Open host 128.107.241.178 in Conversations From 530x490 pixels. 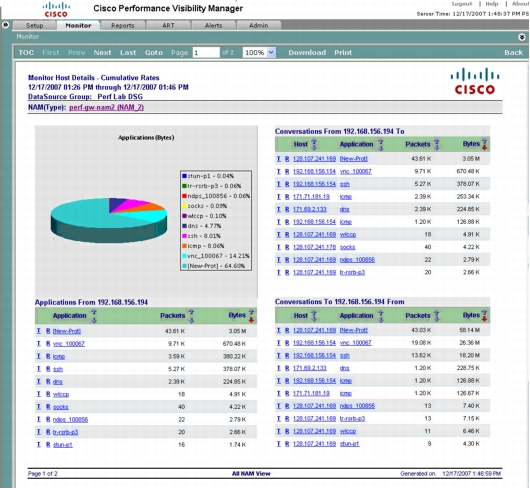(314, 247)
